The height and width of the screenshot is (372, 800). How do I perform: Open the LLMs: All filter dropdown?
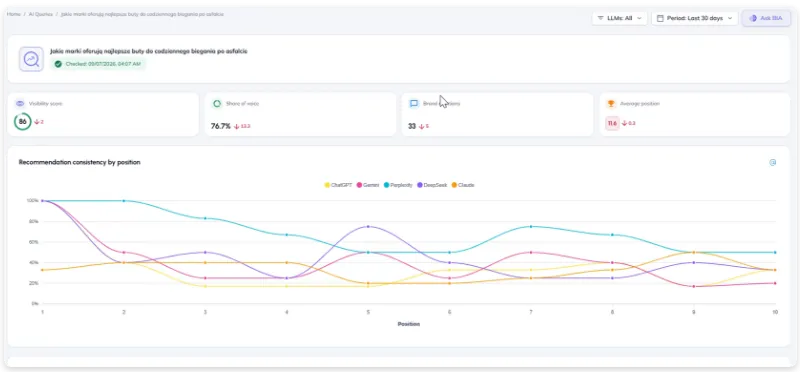tap(619, 18)
